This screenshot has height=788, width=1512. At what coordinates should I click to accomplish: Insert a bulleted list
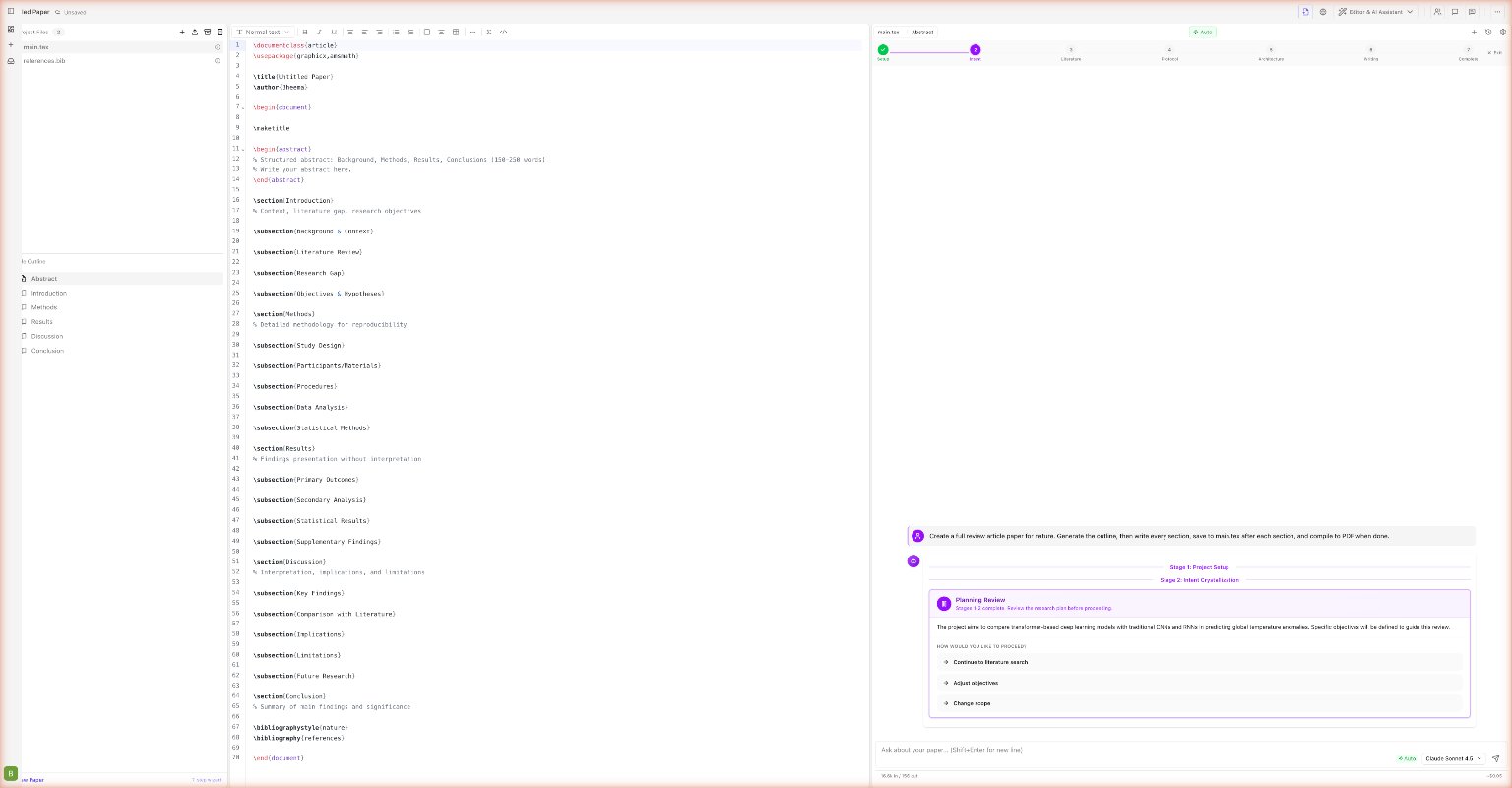(x=396, y=32)
